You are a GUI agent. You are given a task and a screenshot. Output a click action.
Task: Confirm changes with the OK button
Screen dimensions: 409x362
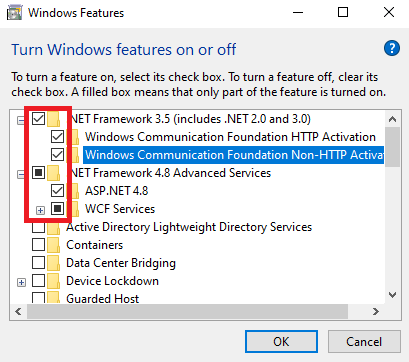(281, 342)
